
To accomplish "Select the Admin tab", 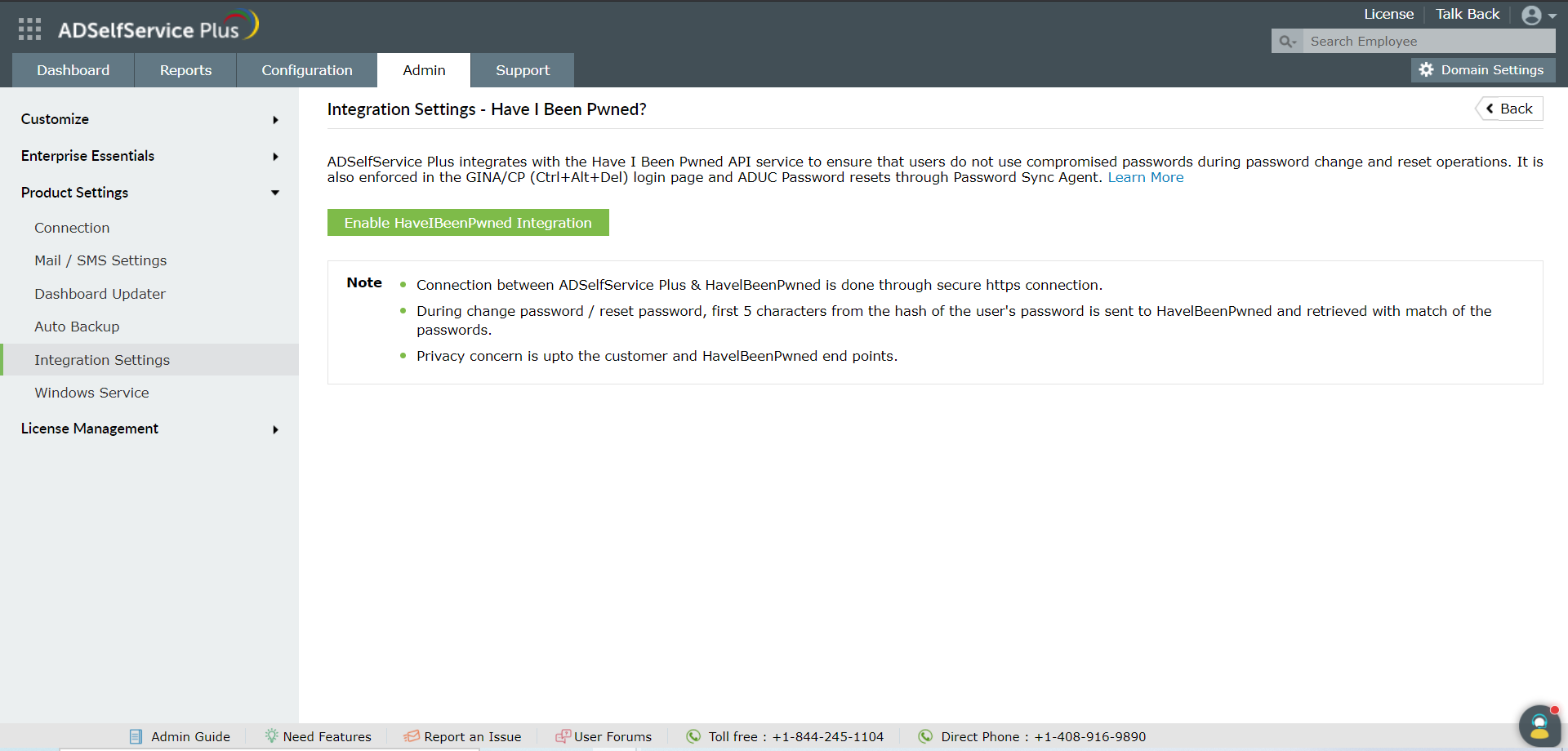I will point(424,70).
